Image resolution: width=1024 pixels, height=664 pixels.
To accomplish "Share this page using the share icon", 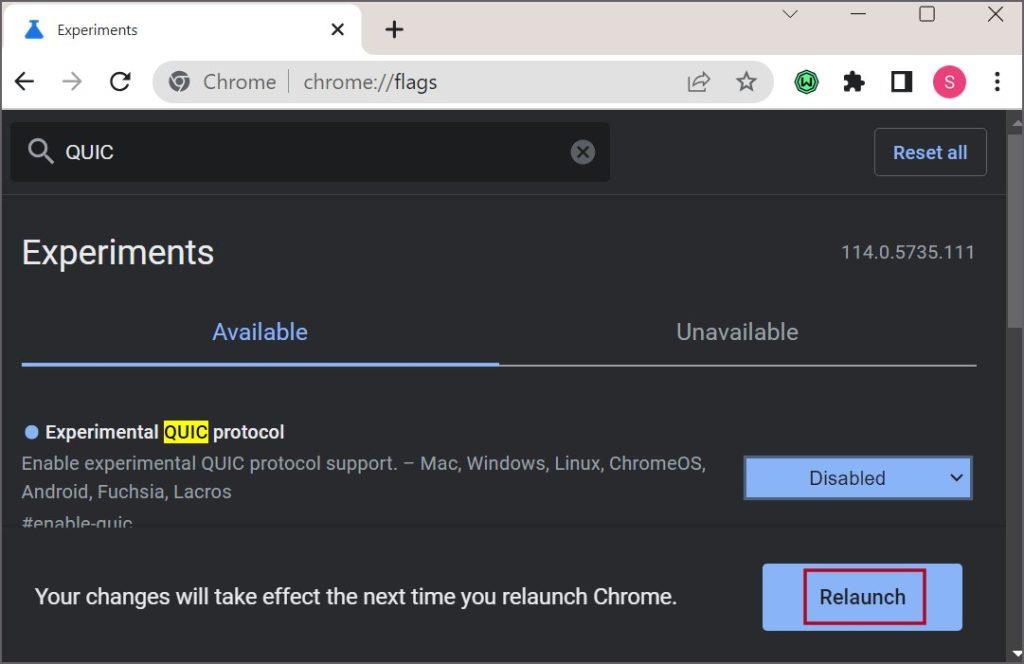I will point(698,82).
